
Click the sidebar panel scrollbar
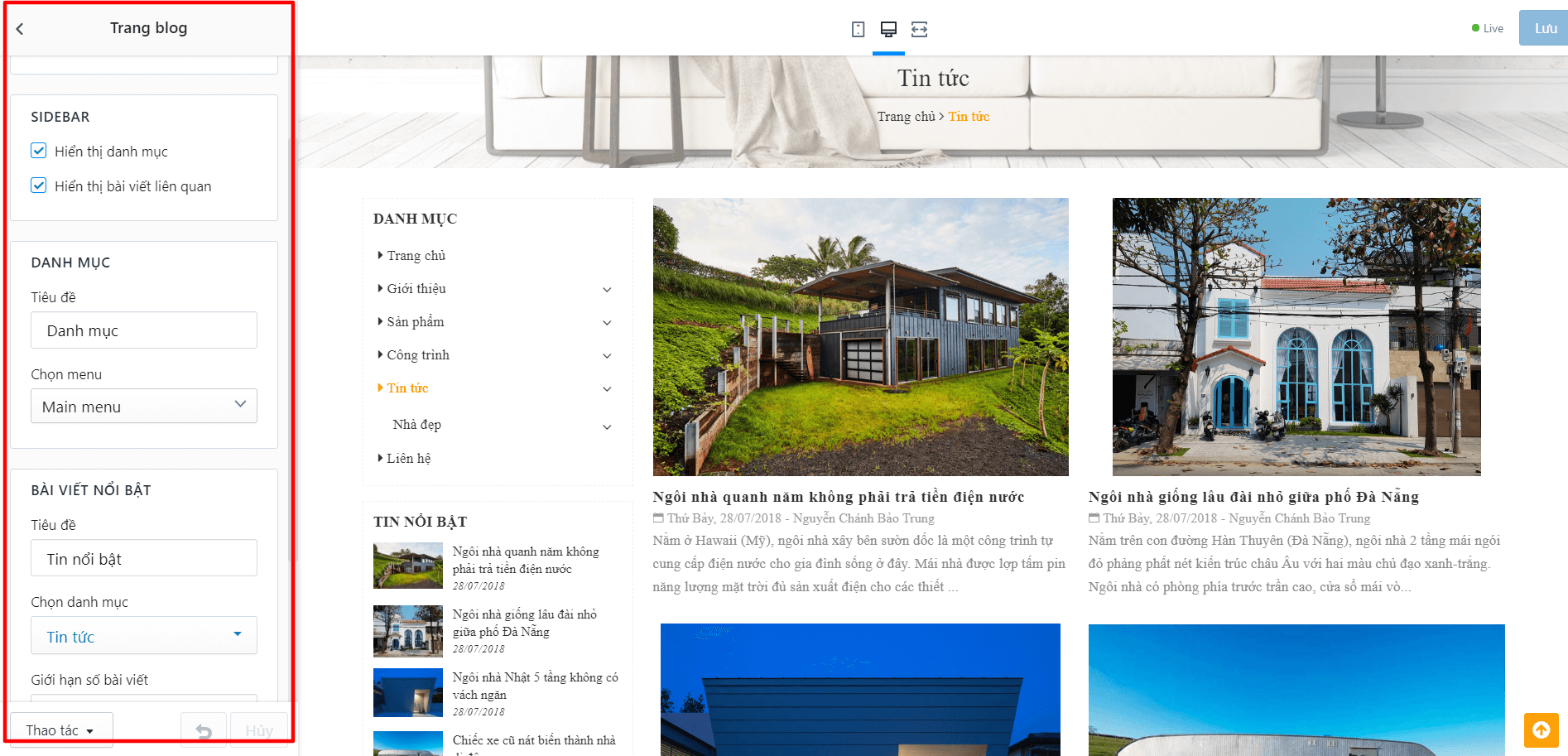click(291, 348)
